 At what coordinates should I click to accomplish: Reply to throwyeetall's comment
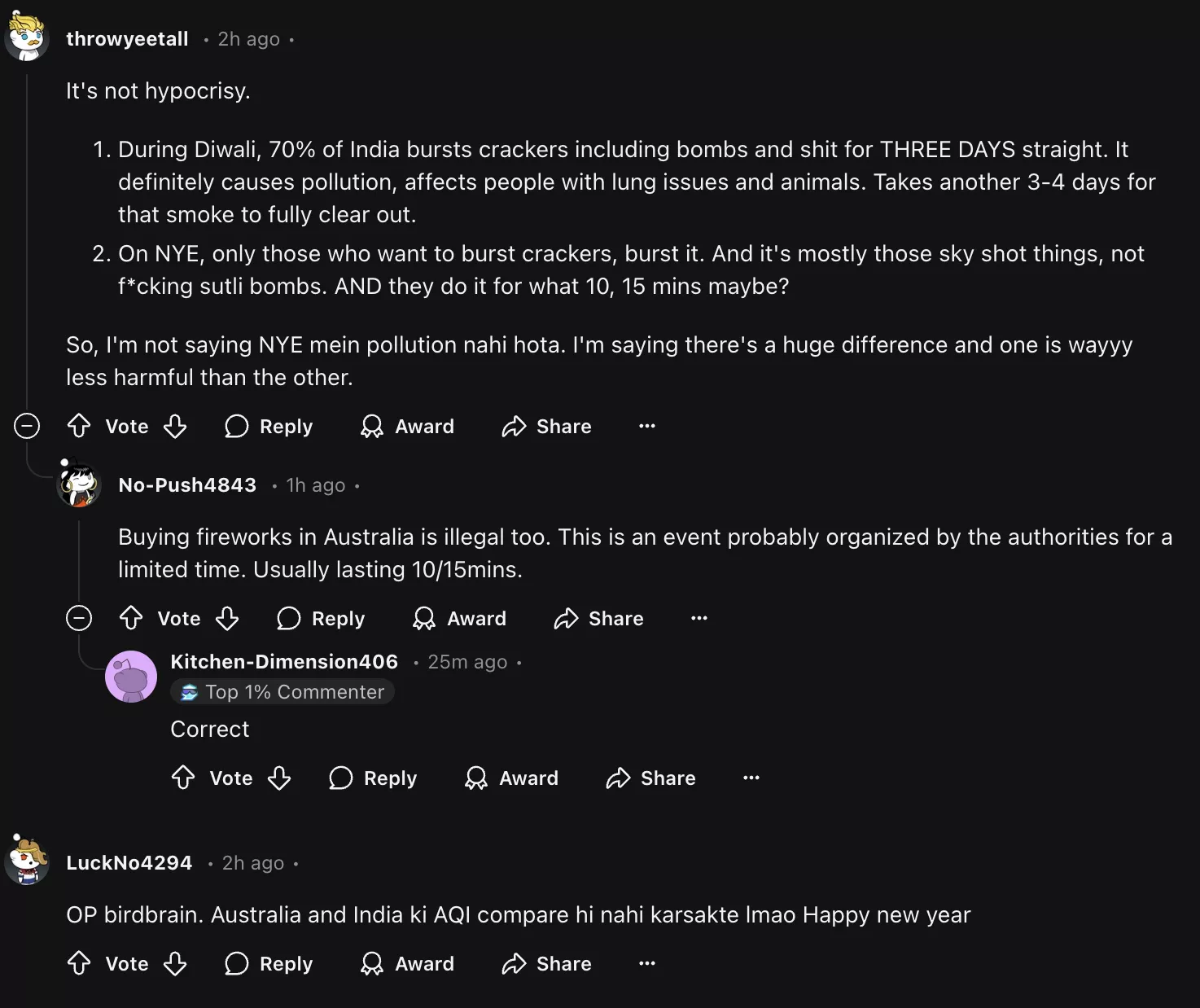(269, 426)
